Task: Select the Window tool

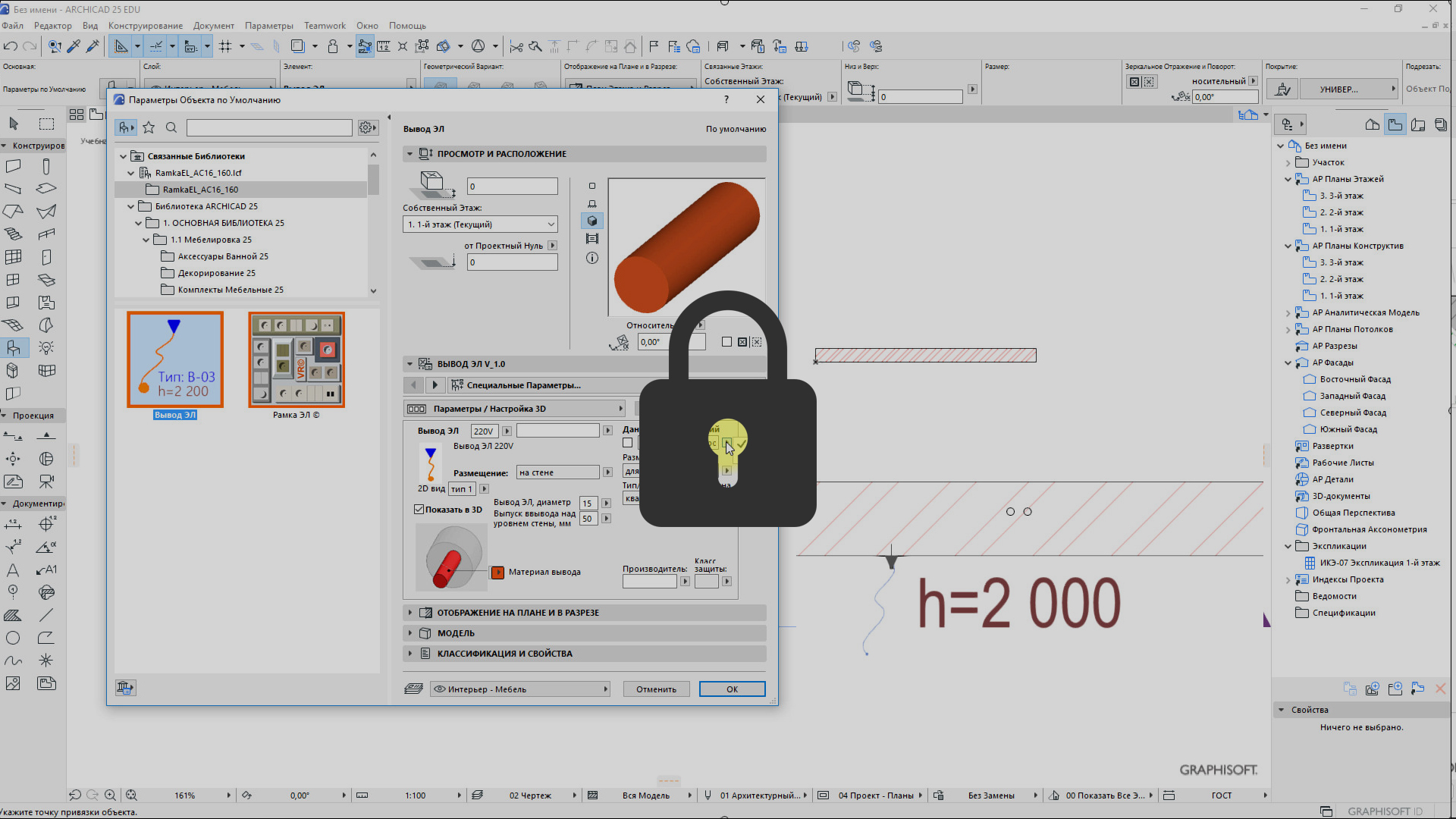Action: pos(13,280)
